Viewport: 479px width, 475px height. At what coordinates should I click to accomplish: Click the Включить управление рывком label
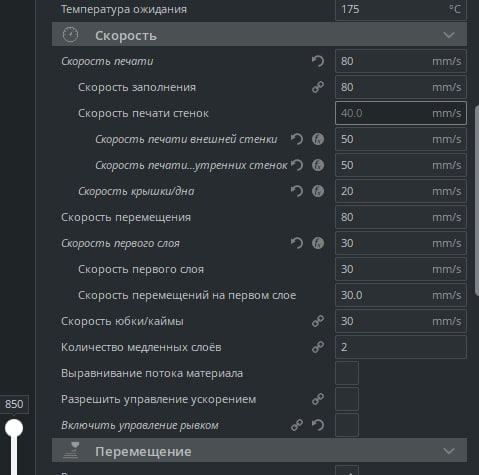[140, 426]
